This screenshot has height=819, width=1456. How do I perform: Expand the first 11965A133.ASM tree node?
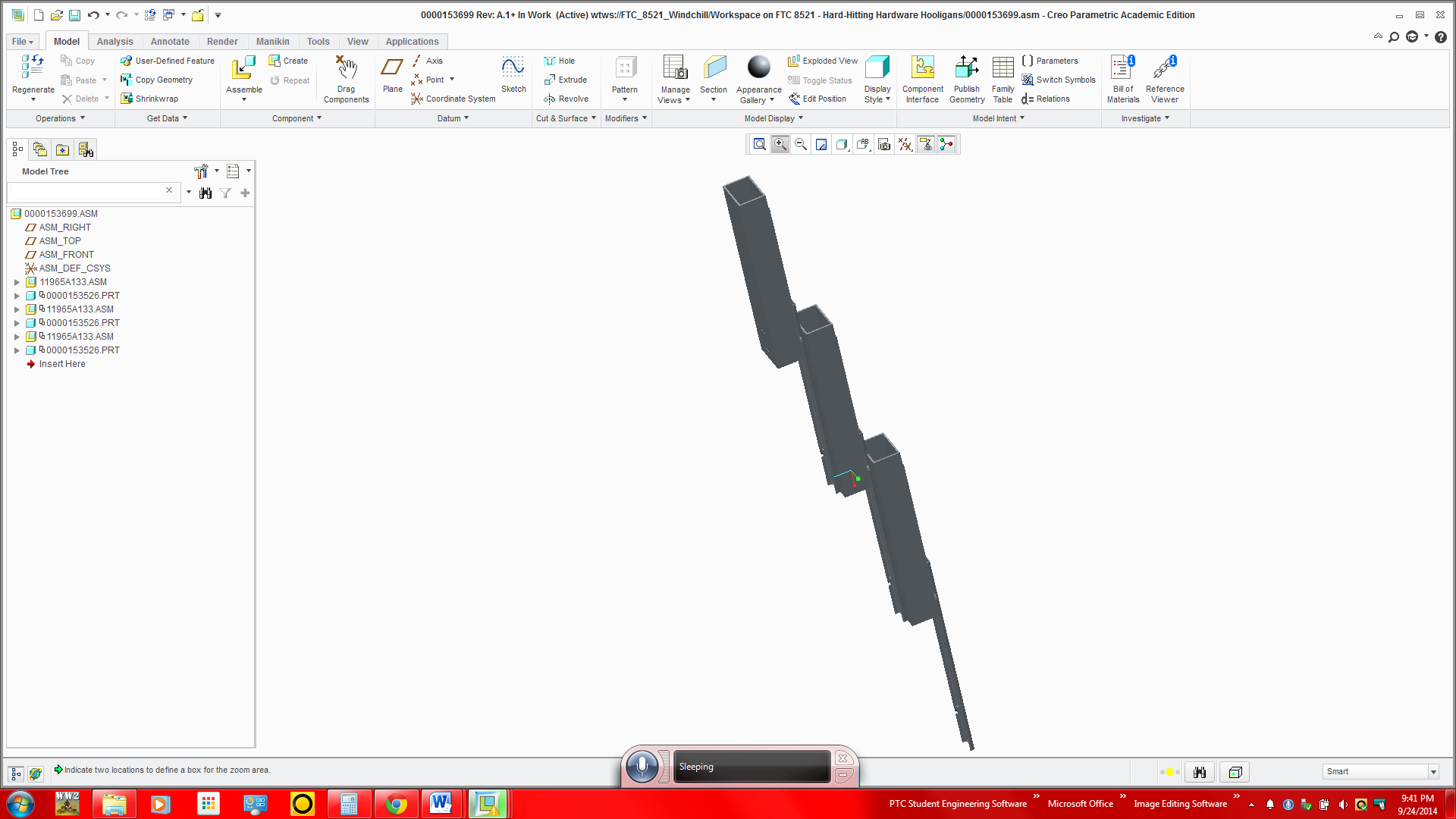17,281
